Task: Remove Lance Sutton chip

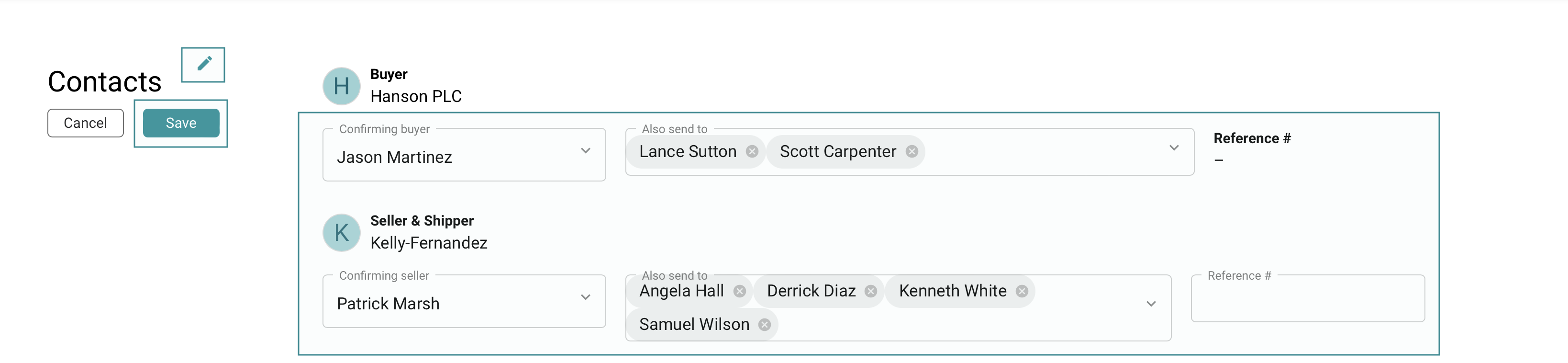Action: [x=752, y=152]
